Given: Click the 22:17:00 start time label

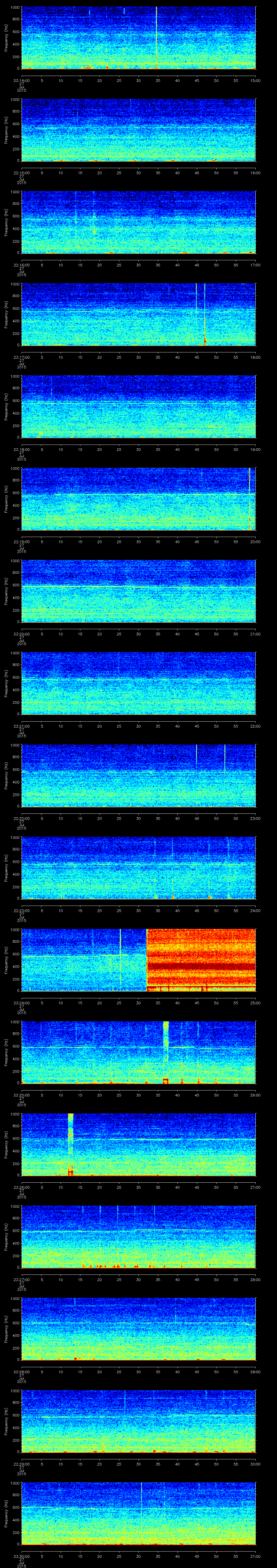Looking at the screenshot, I should [x=21, y=357].
